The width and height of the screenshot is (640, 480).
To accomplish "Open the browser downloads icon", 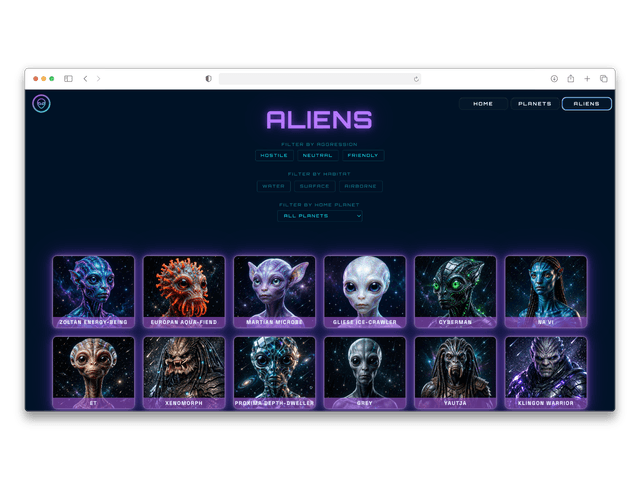I will tap(554, 79).
